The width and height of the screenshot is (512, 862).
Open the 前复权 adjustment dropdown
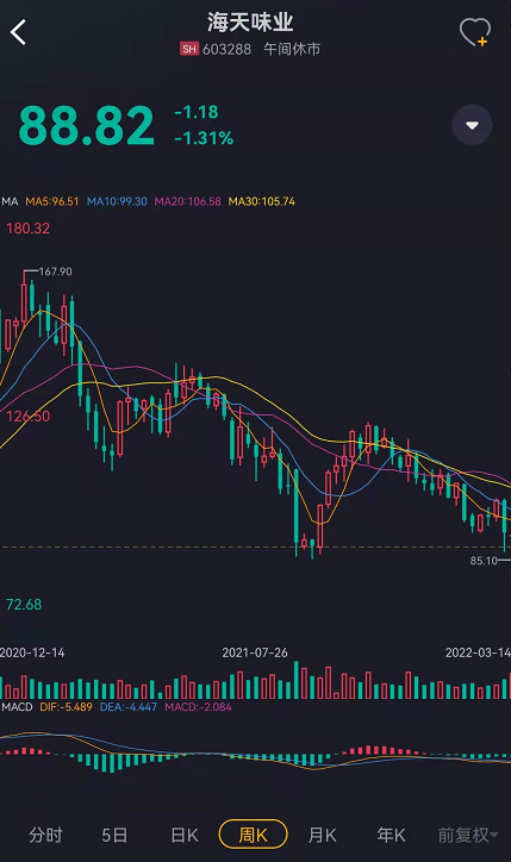click(x=468, y=835)
